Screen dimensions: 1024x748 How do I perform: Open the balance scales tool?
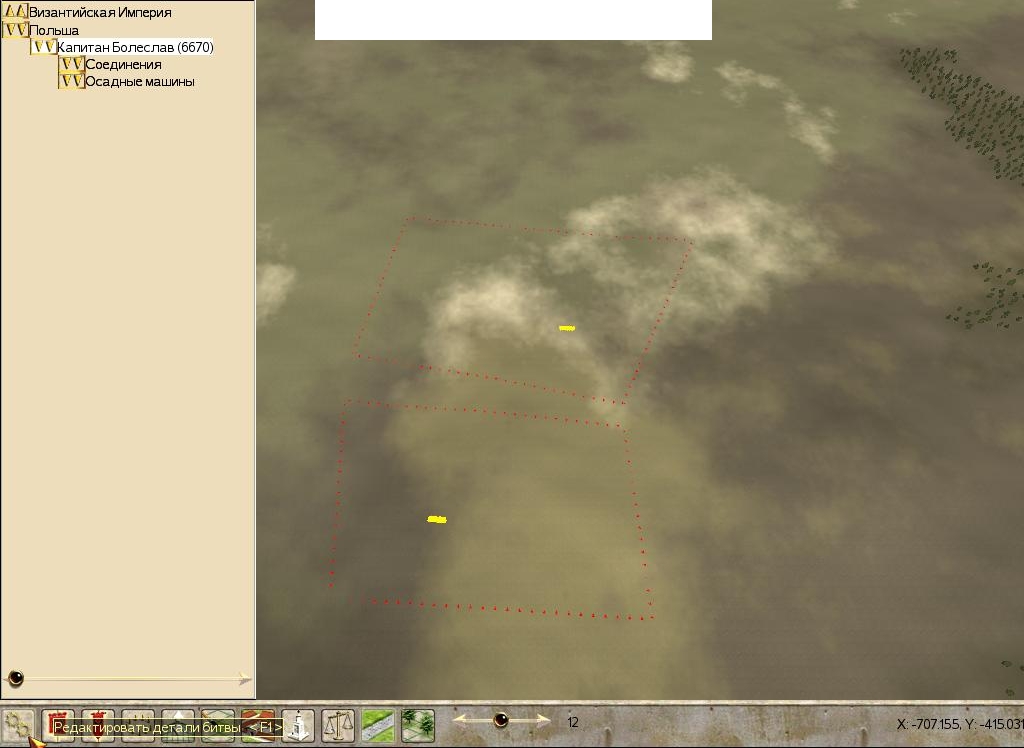click(x=338, y=724)
